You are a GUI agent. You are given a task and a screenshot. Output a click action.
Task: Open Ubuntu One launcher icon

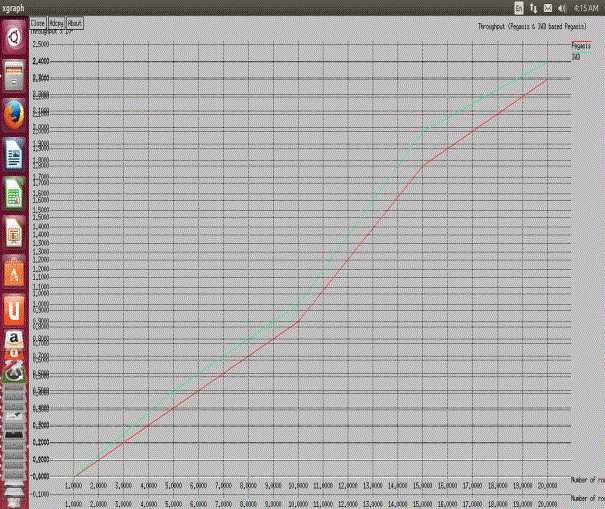click(14, 310)
